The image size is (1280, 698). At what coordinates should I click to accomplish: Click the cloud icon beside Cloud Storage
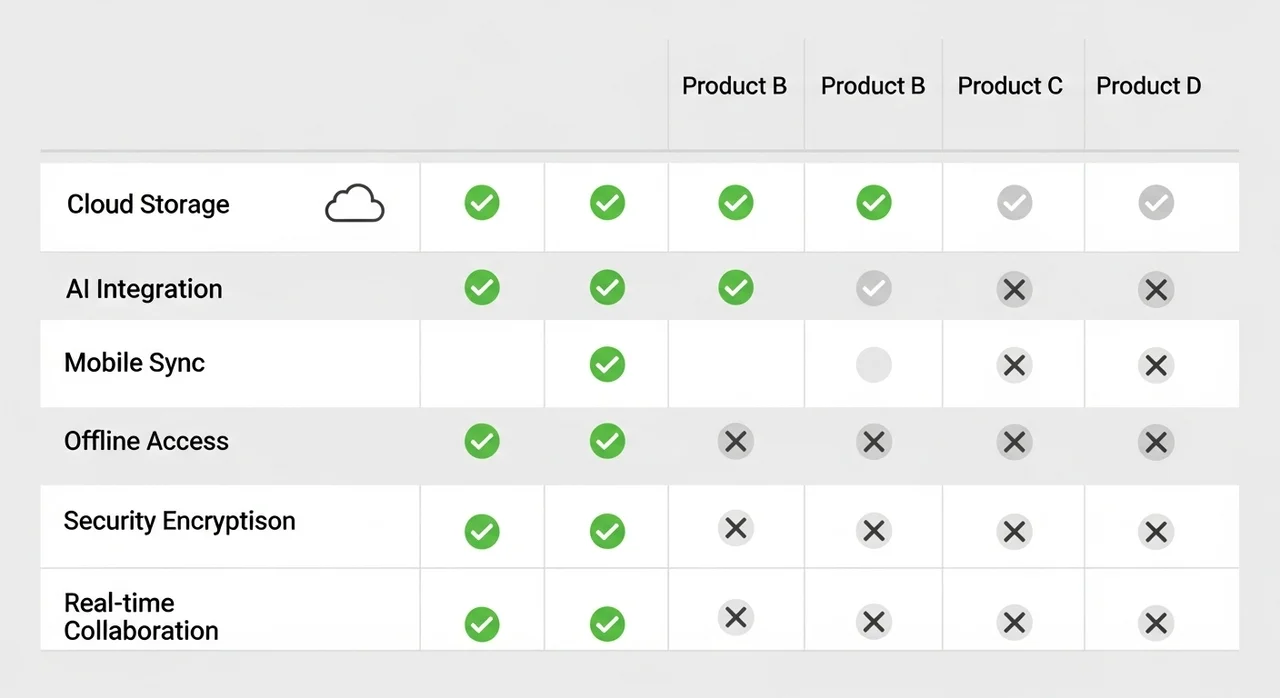tap(354, 204)
